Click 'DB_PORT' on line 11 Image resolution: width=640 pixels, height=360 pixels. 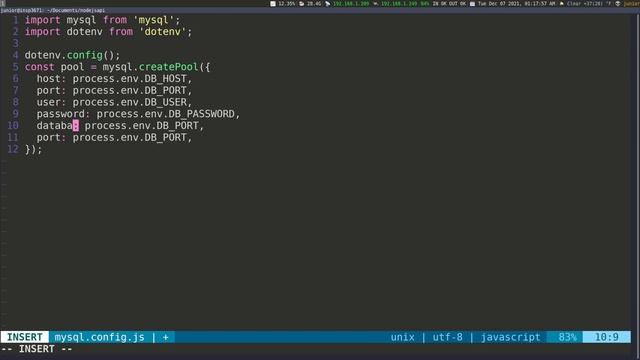pos(165,138)
